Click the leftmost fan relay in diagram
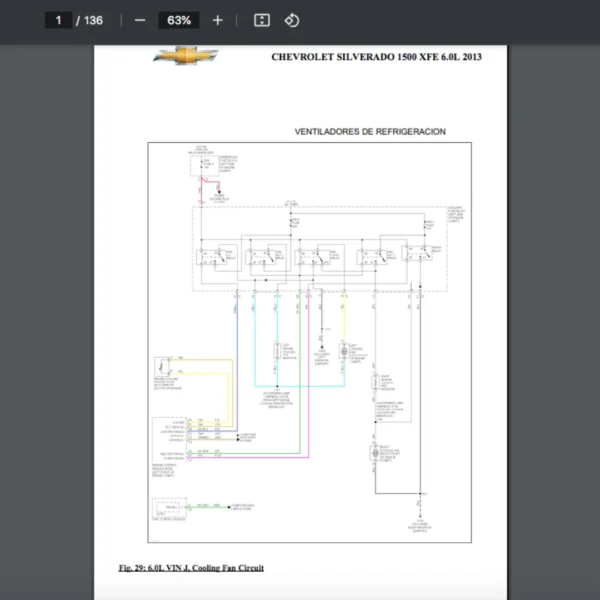This screenshot has width=600, height=600. [x=212, y=255]
